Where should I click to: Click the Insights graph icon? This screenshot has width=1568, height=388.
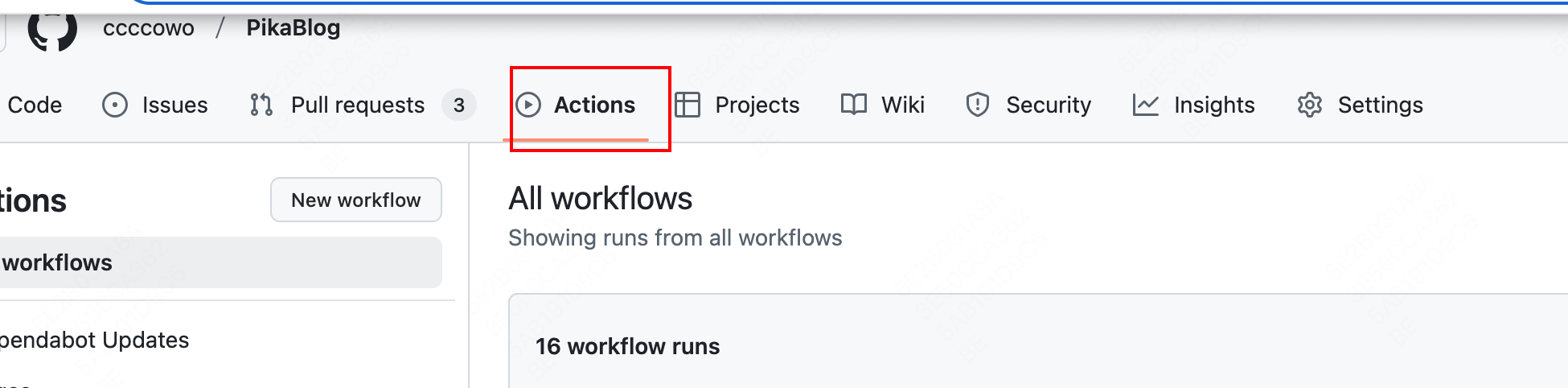coord(1146,105)
